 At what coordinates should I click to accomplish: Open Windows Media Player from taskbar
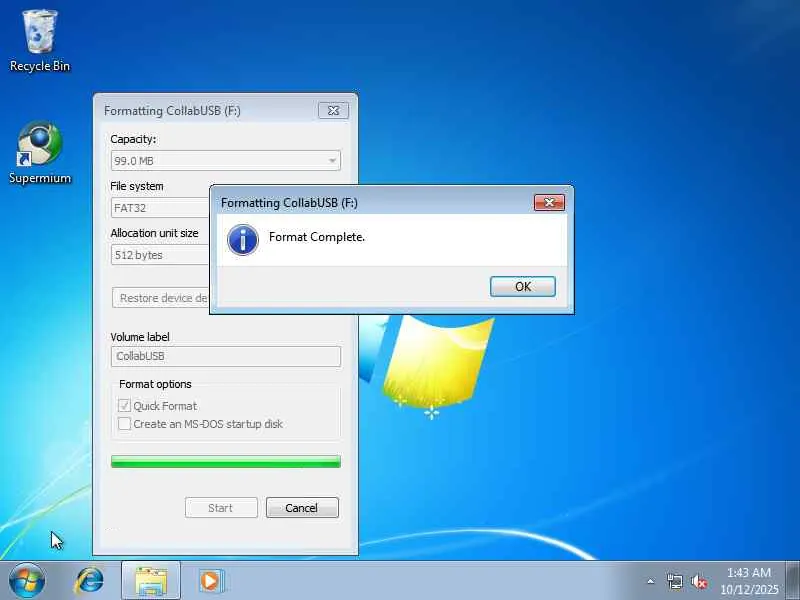(x=210, y=581)
